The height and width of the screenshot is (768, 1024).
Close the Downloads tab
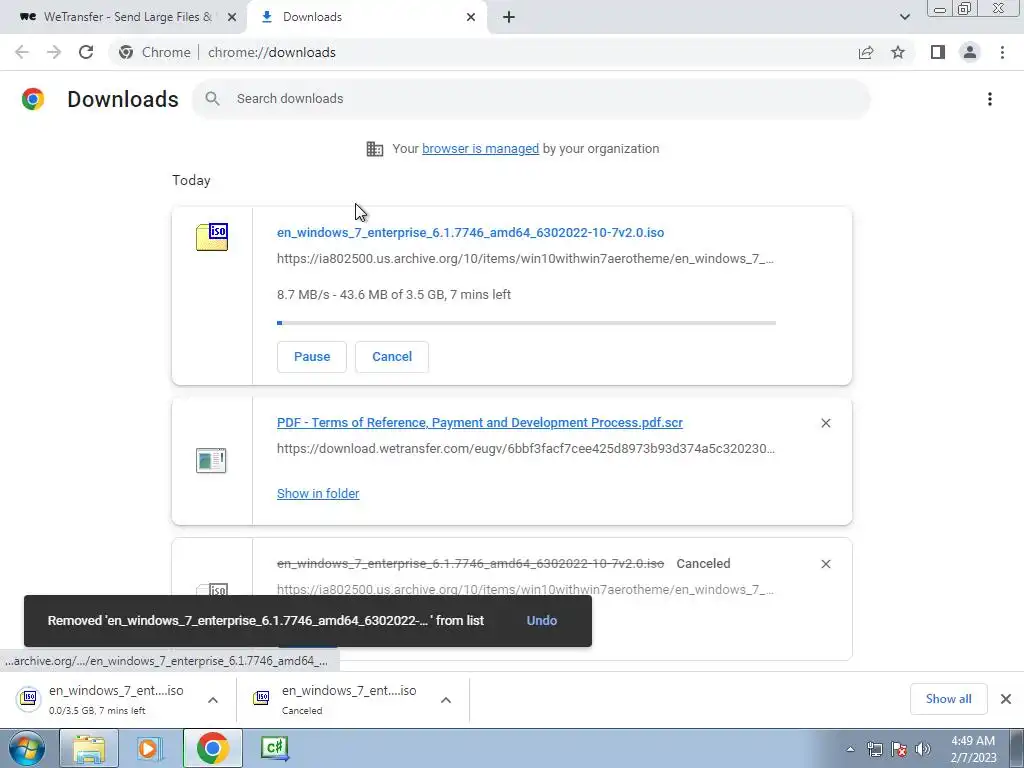click(471, 17)
